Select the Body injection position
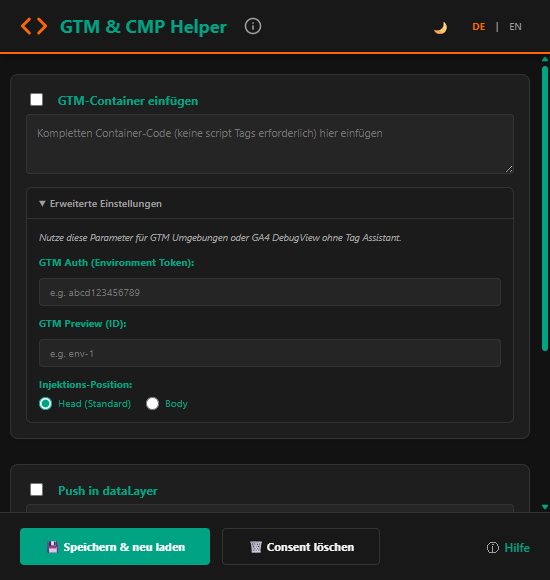 (152, 404)
